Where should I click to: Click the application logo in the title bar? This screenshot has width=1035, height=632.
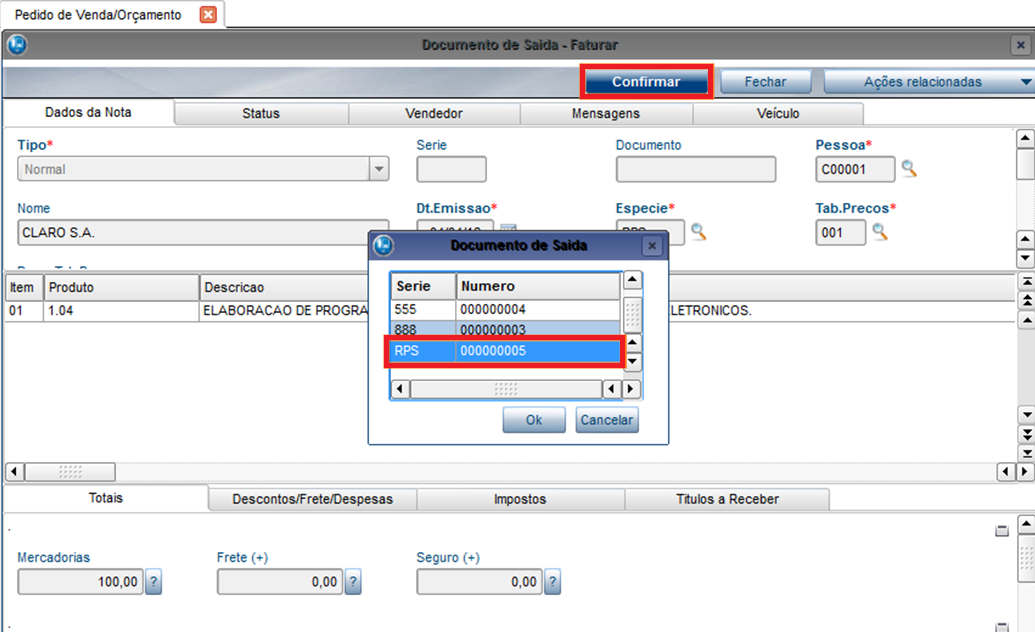(x=17, y=45)
